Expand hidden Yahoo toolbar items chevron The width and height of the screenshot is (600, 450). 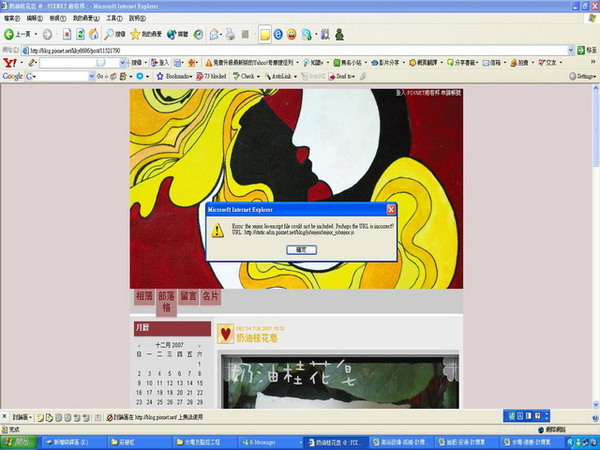[593, 62]
